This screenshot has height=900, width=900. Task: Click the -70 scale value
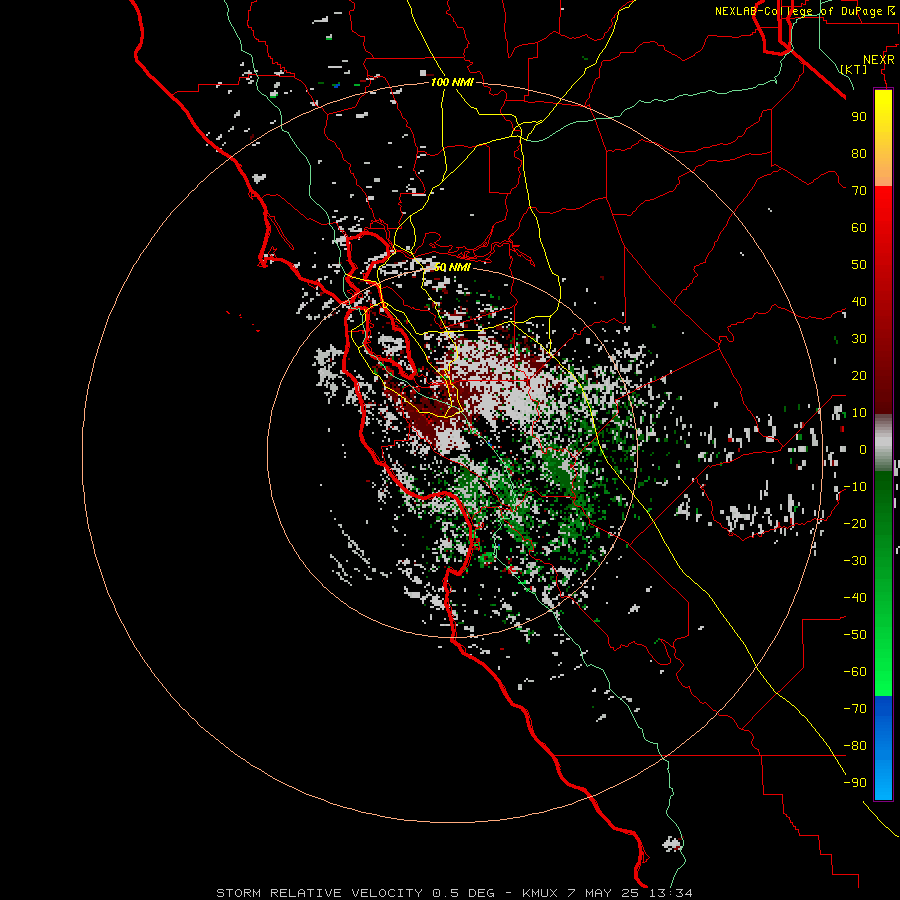855,709
